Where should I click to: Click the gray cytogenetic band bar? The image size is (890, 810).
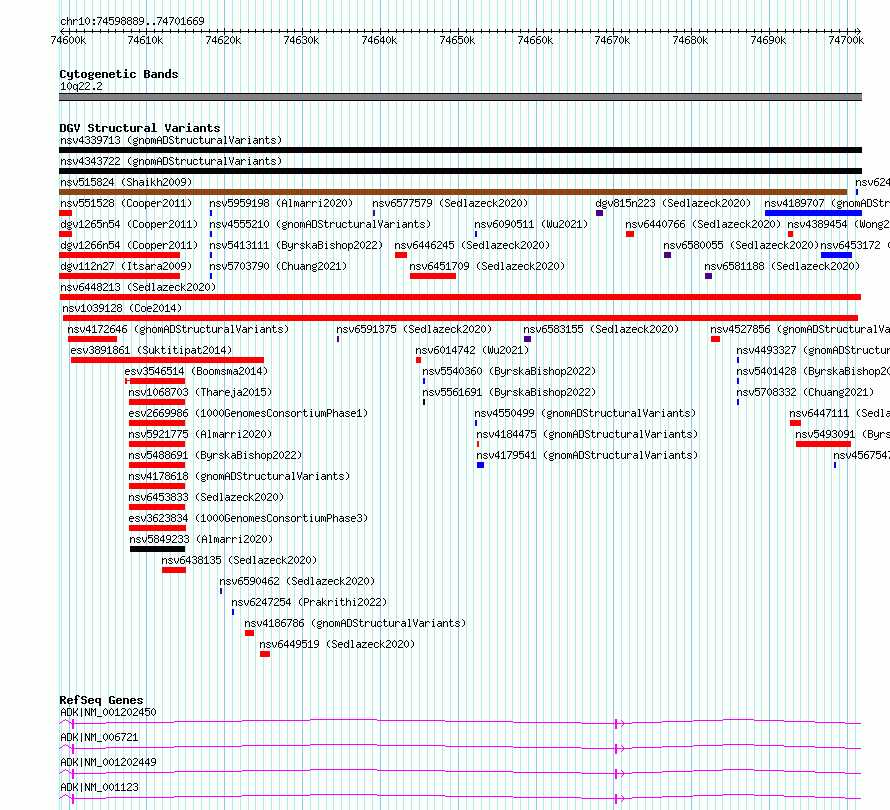pyautogui.click(x=460, y=97)
